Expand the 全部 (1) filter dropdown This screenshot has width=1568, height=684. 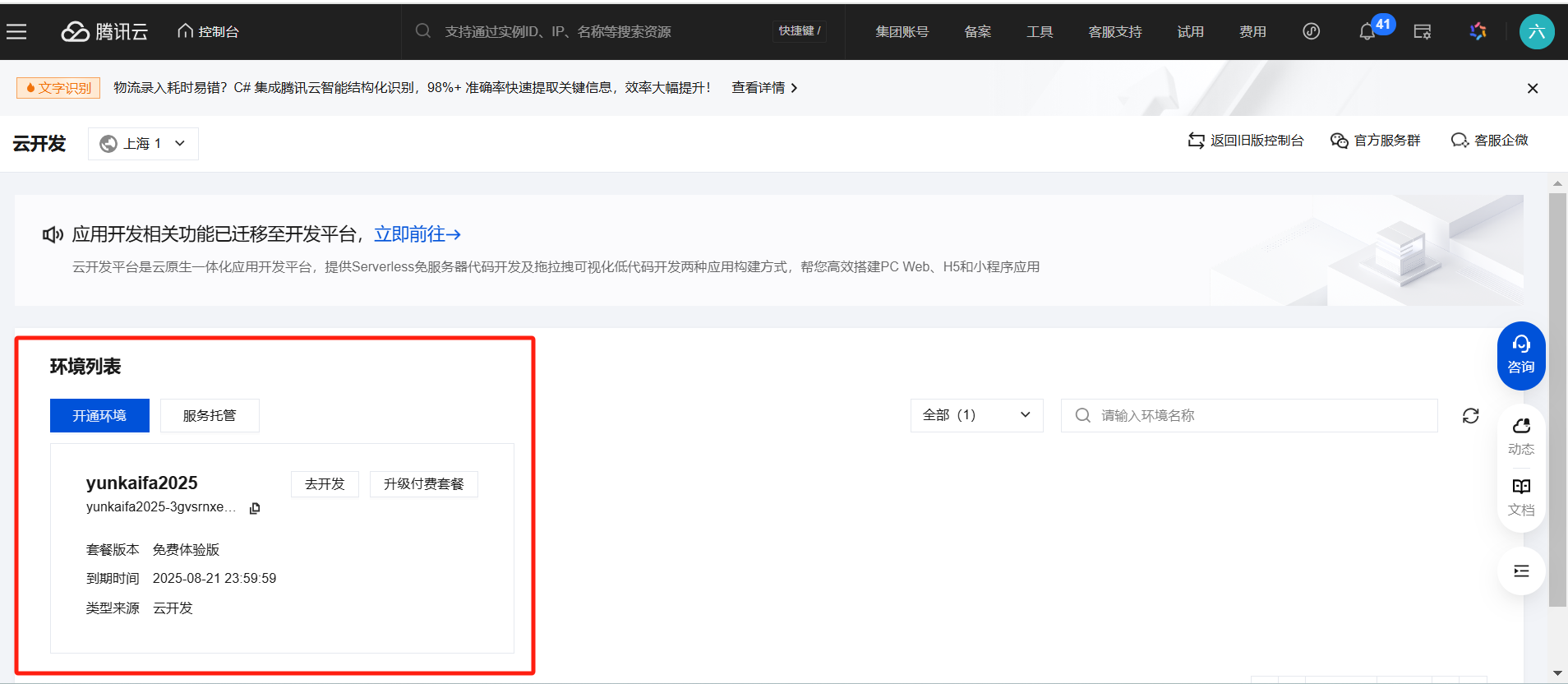point(977,416)
